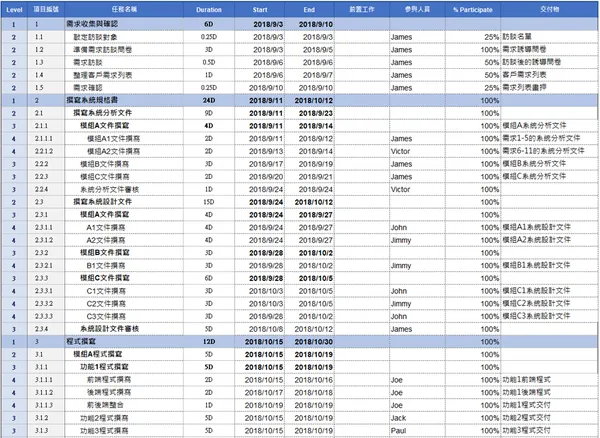Select the 模組A2文件撰寫 task cell
This screenshot has width=600, height=438.
click(x=124, y=151)
